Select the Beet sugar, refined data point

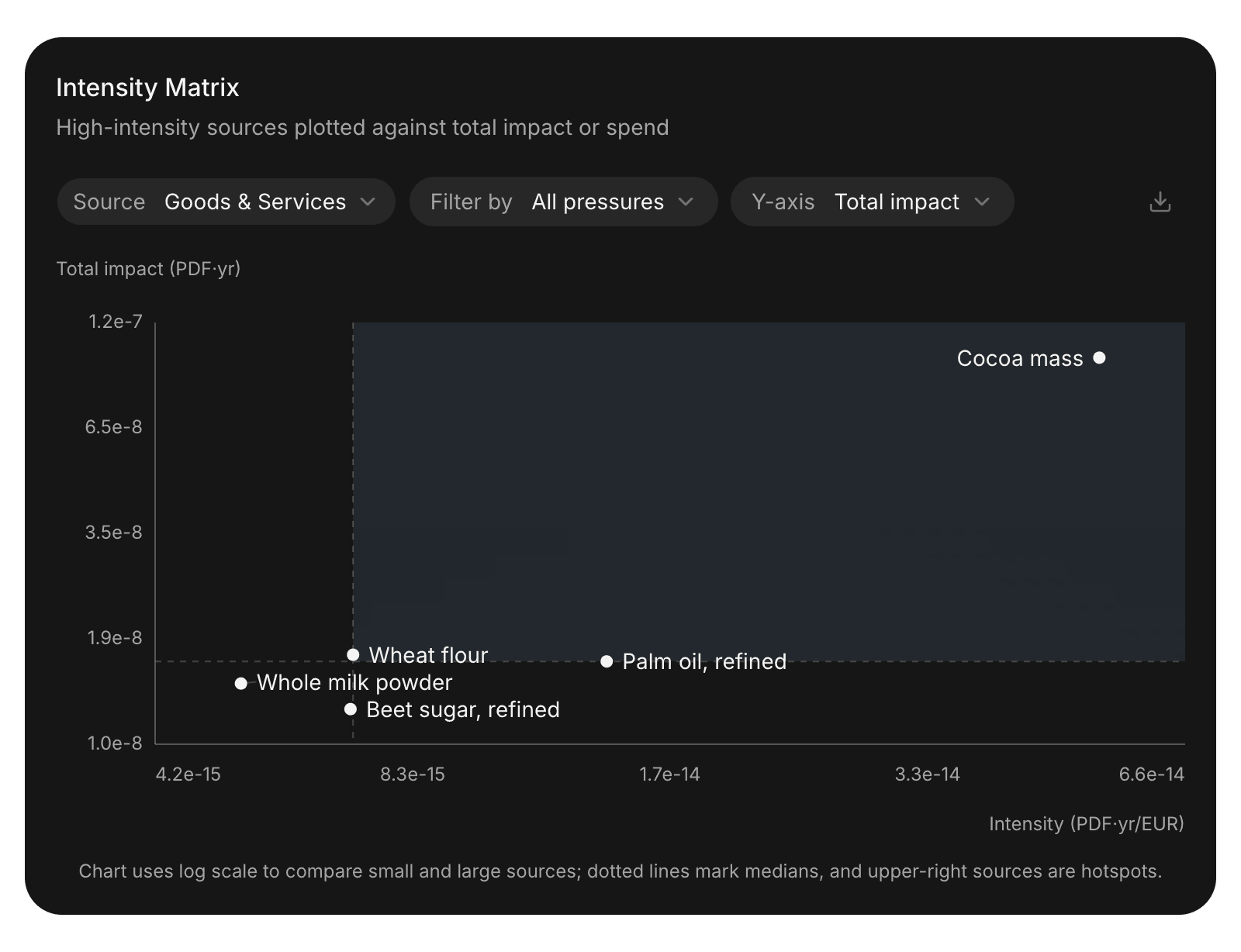(351, 709)
